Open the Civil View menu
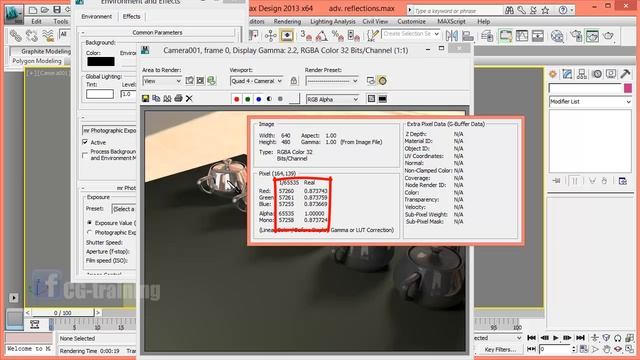The width and height of the screenshot is (640, 360). click(x=375, y=21)
